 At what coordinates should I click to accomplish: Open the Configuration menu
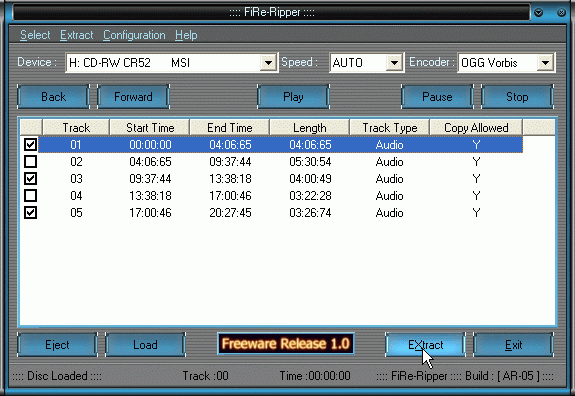tap(134, 35)
